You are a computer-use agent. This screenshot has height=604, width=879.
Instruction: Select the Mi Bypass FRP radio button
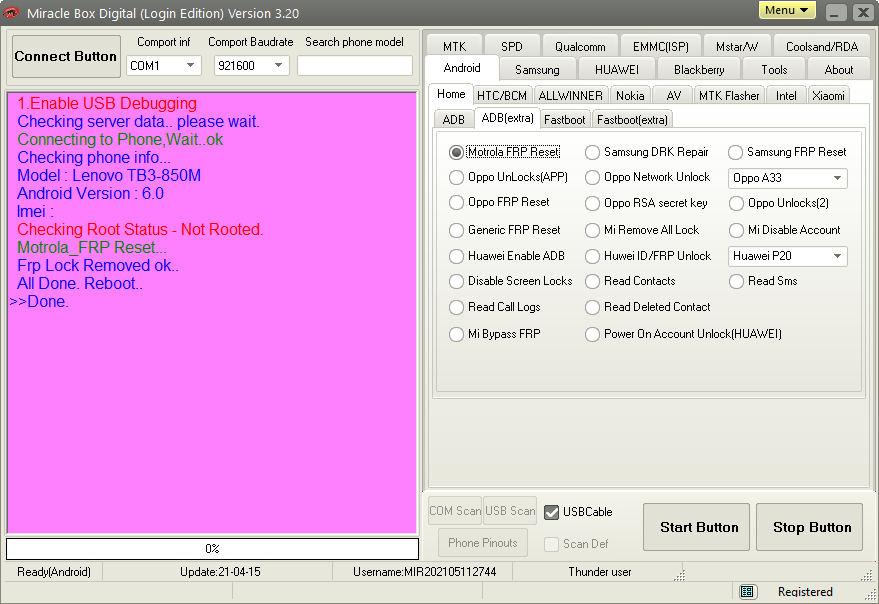456,334
